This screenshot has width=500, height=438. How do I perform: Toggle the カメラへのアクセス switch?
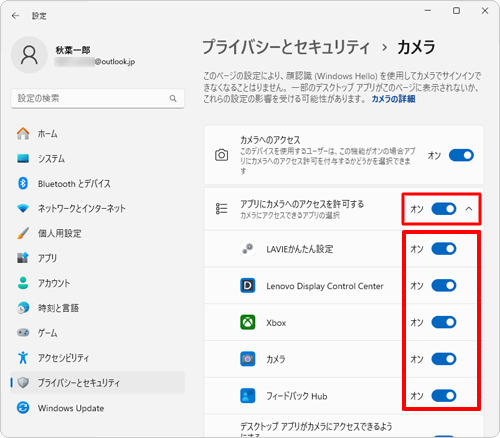click(x=461, y=155)
